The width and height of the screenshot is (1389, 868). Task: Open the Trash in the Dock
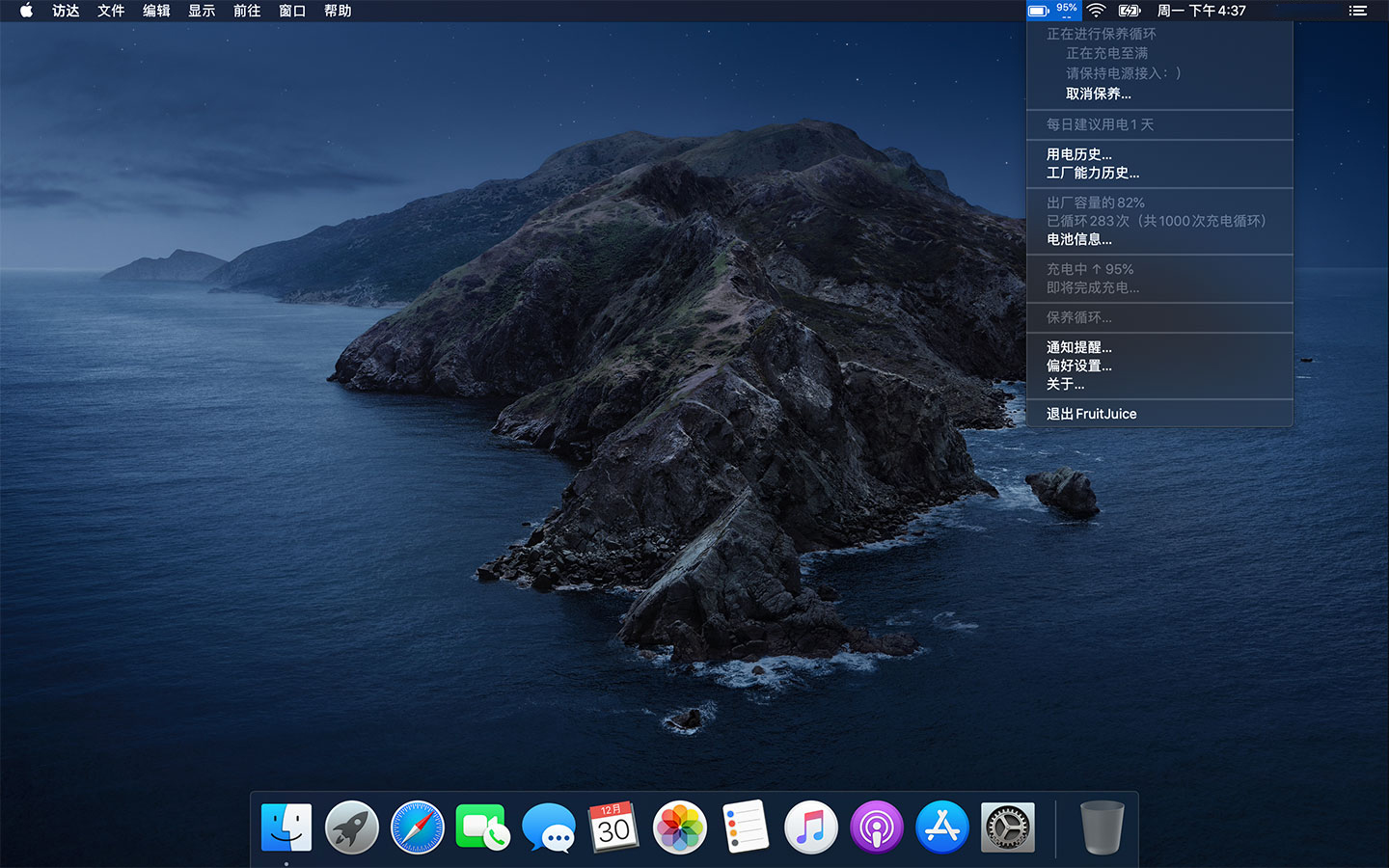click(x=1102, y=827)
